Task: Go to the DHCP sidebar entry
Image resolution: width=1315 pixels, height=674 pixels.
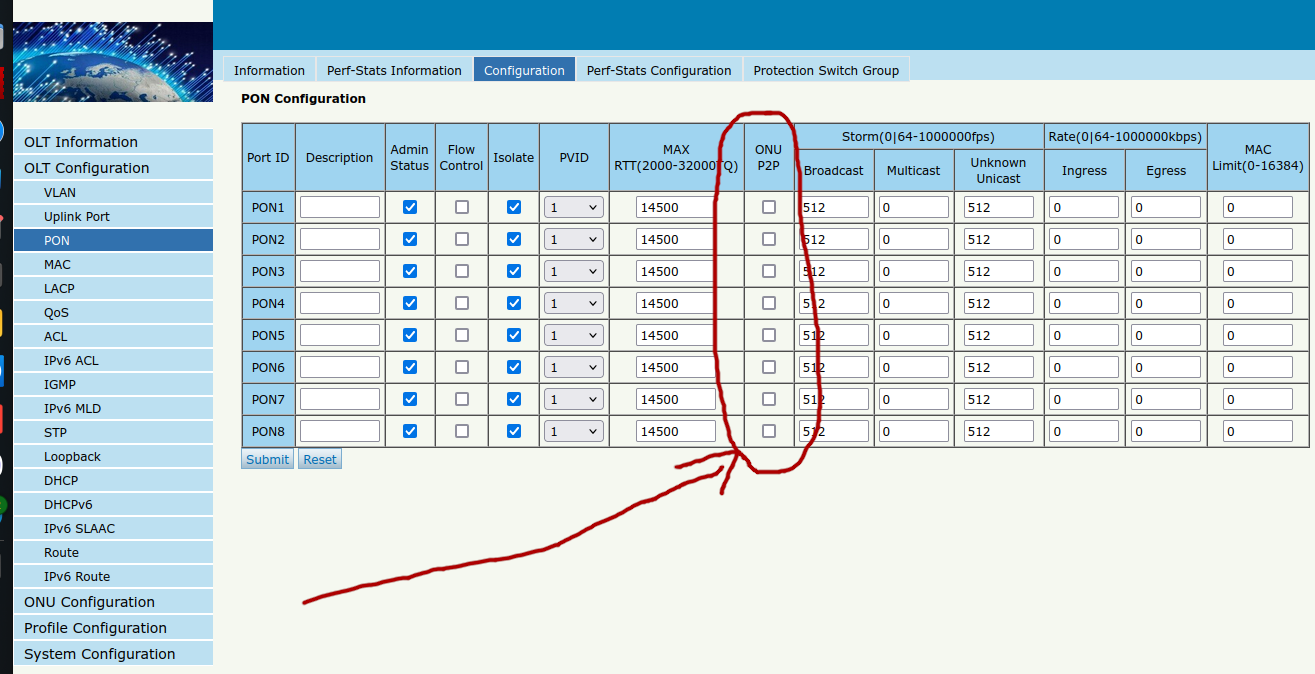Action: 61,480
